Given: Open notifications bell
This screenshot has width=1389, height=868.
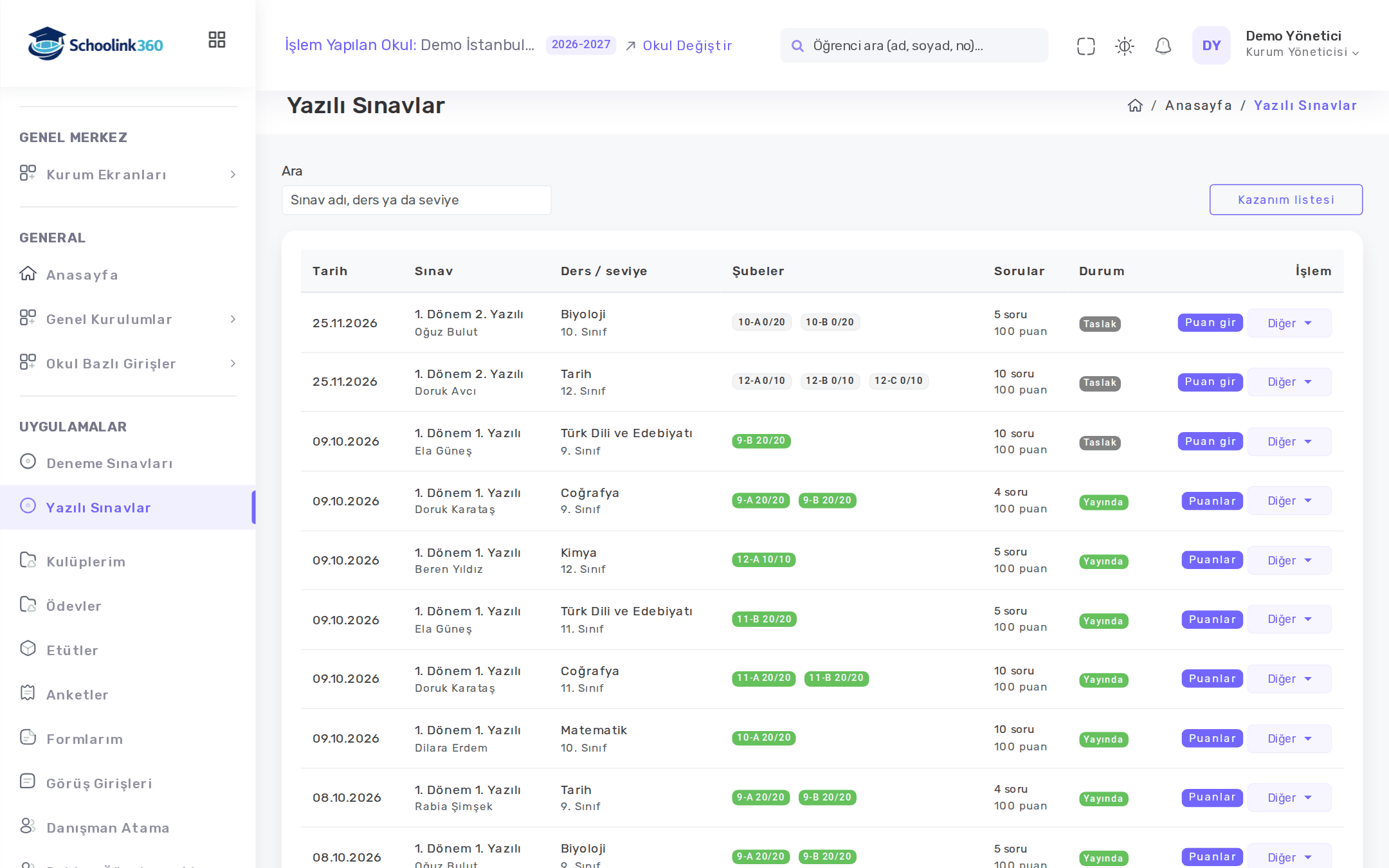Looking at the screenshot, I should [1163, 46].
